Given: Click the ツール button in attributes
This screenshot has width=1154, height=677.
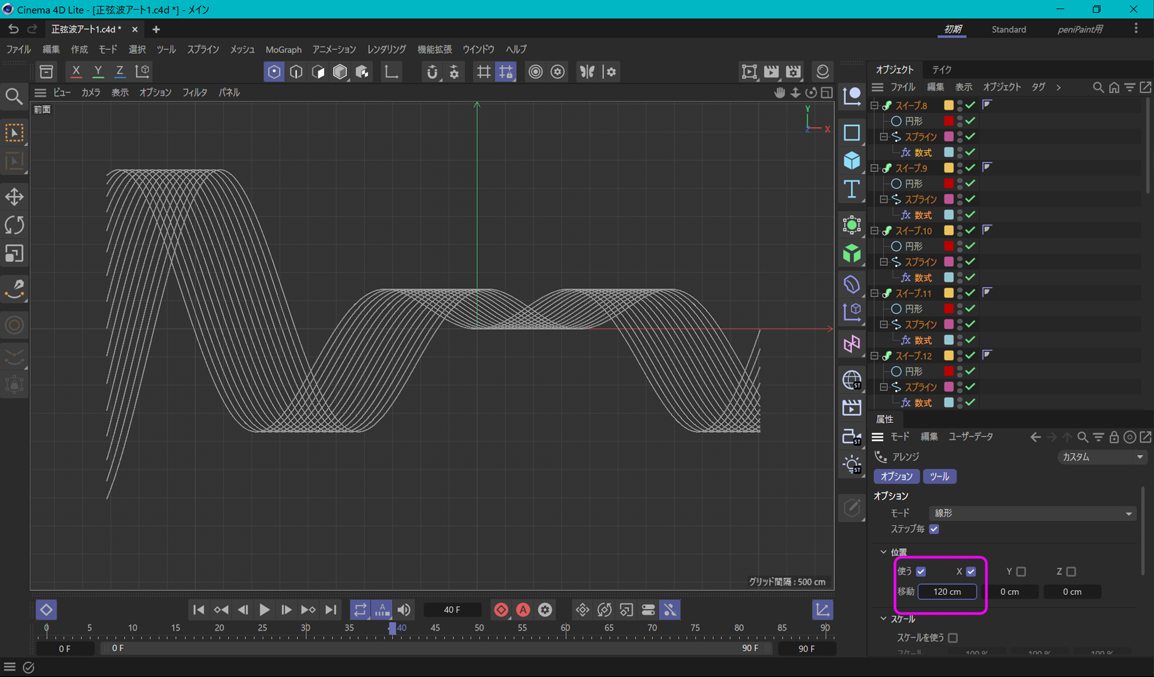Looking at the screenshot, I should [939, 477].
